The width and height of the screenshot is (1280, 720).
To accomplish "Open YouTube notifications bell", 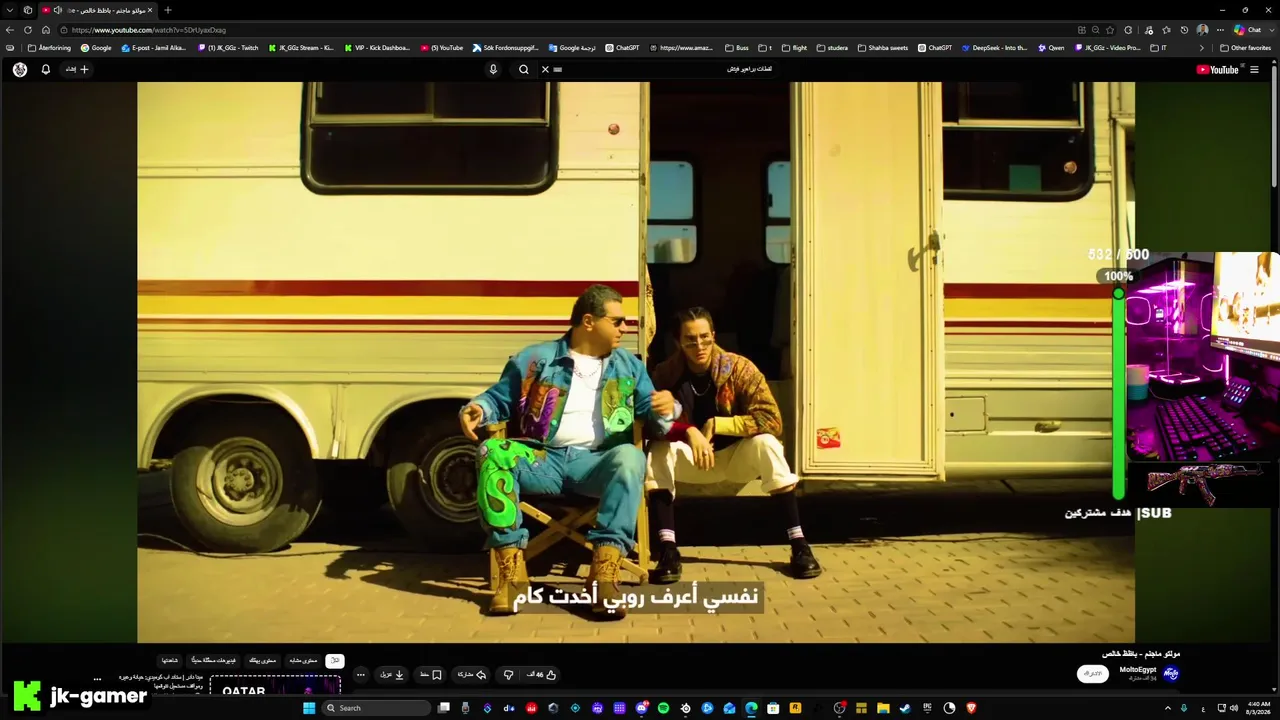I will coord(45,70).
